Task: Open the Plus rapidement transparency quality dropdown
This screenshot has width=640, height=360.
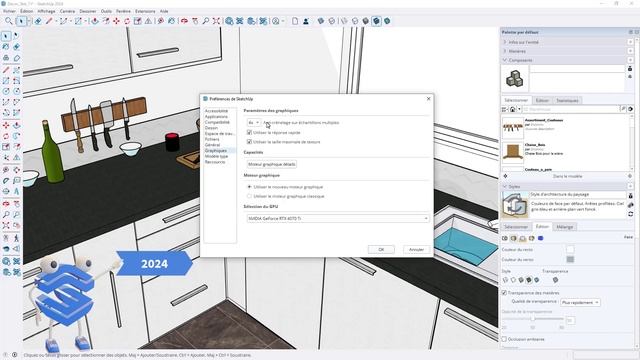Action: click(580, 302)
